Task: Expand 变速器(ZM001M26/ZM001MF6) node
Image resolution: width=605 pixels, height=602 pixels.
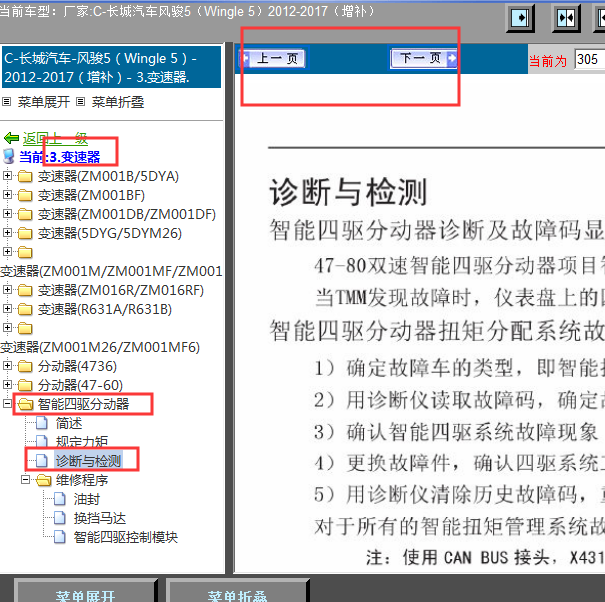Action: [7, 328]
